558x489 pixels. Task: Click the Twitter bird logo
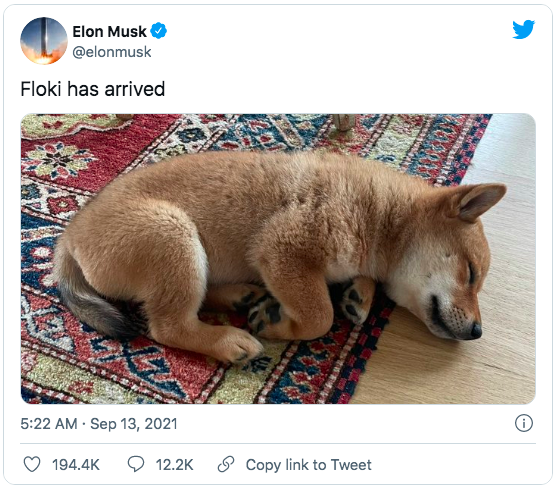coord(523,29)
